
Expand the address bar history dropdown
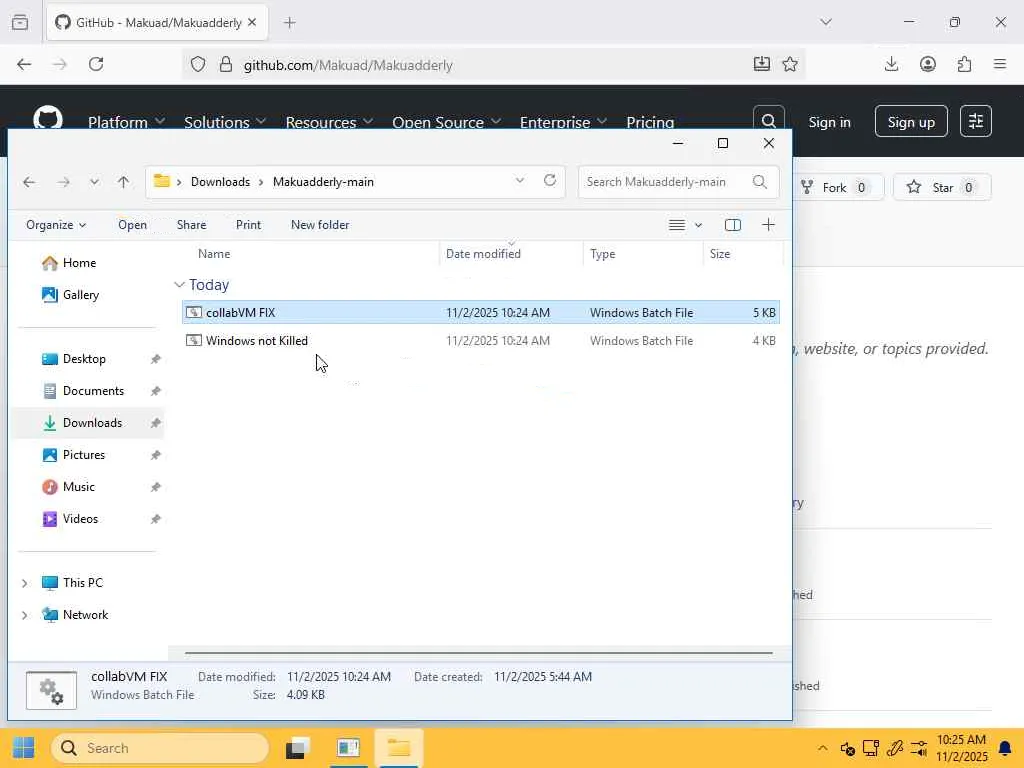pyautogui.click(x=520, y=180)
